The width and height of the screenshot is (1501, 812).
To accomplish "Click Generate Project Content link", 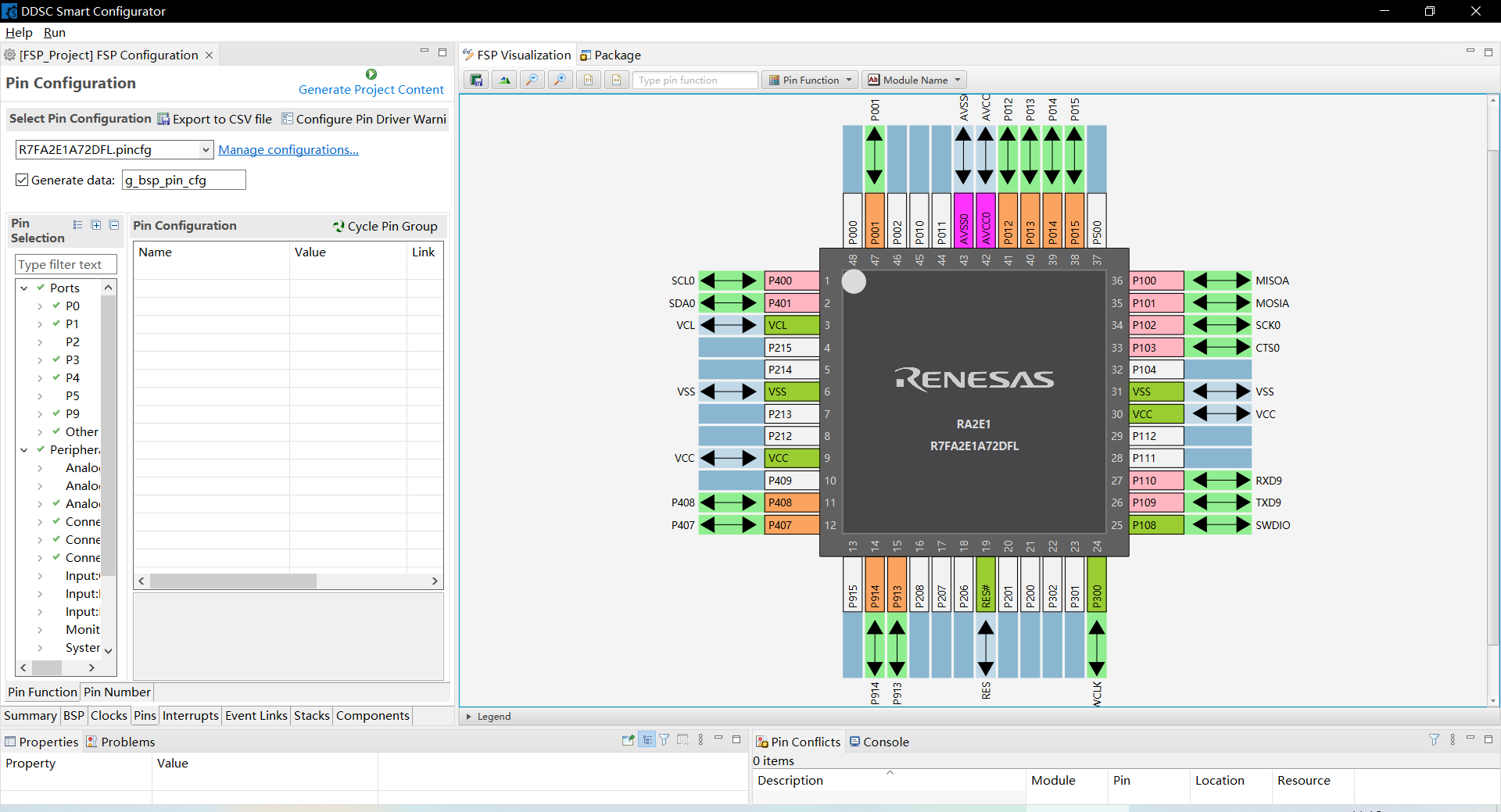I will [371, 90].
